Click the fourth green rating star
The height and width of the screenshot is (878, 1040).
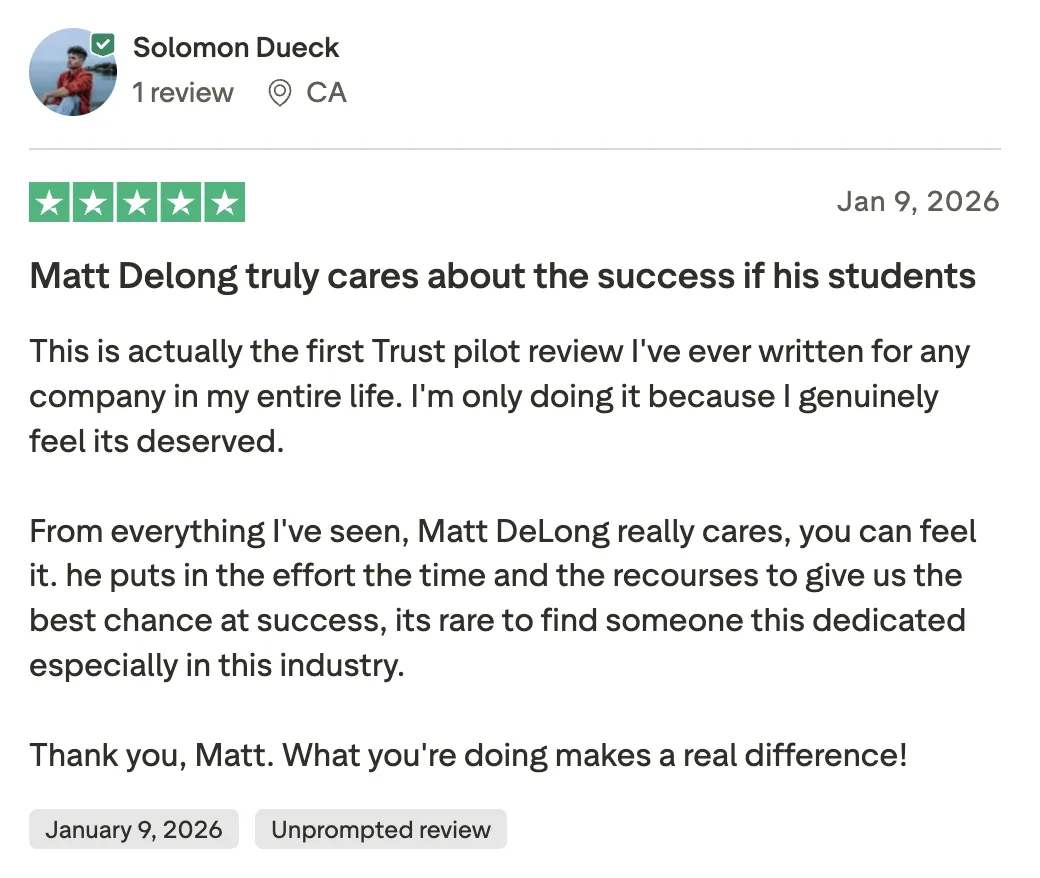pyautogui.click(x=181, y=202)
